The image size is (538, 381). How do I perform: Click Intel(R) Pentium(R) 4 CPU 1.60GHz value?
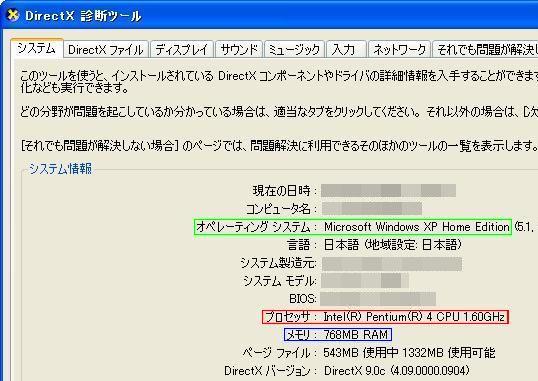[414, 316]
